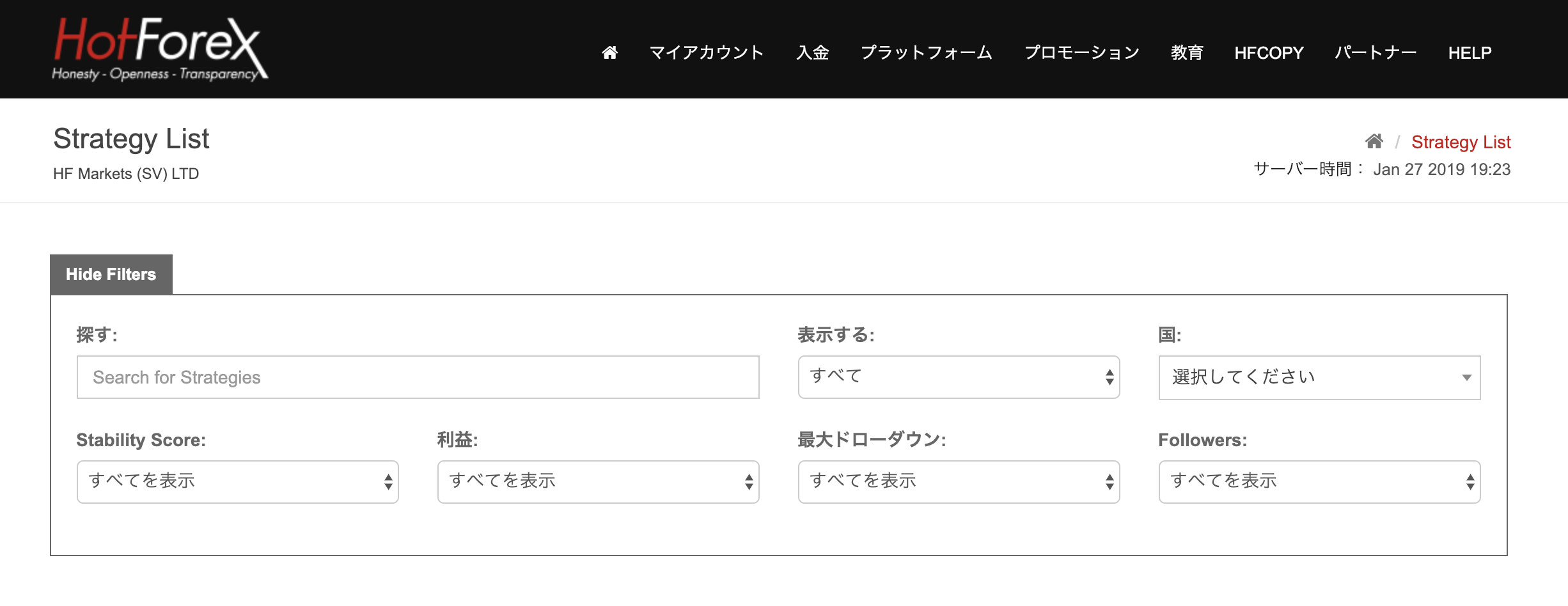Open the プラットフォーム menu
This screenshot has width=1568, height=606.
[927, 52]
